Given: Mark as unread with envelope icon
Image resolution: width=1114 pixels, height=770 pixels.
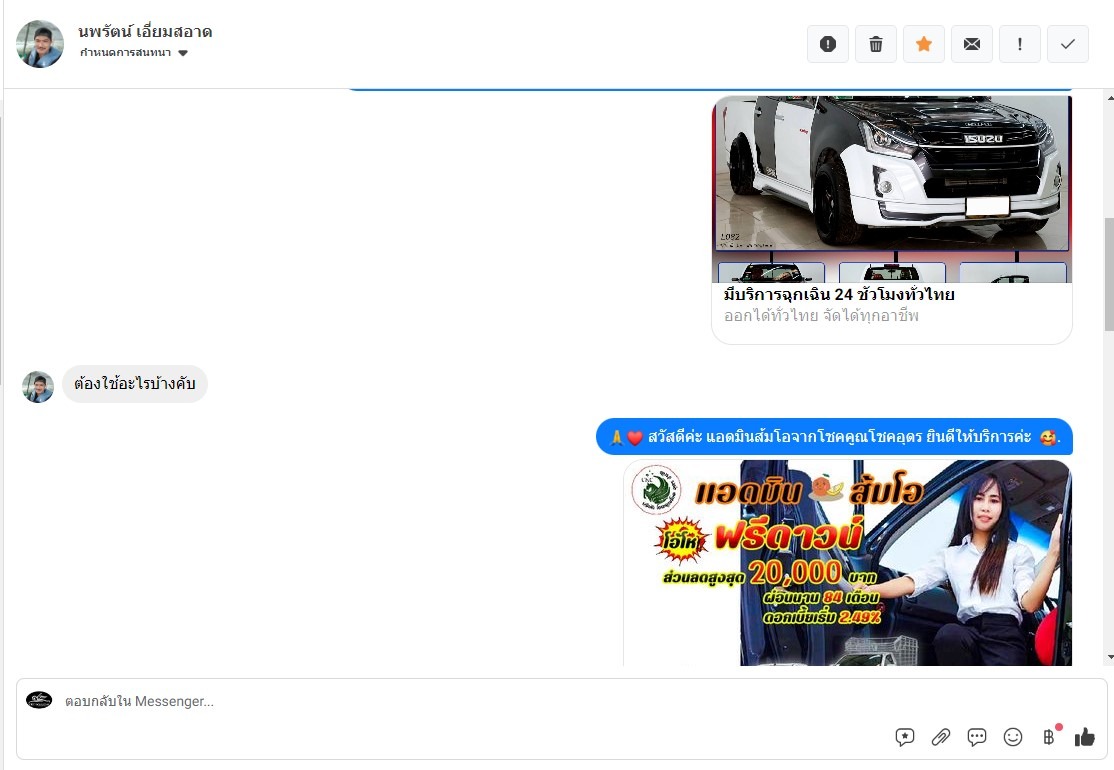Looking at the screenshot, I should (x=971, y=44).
